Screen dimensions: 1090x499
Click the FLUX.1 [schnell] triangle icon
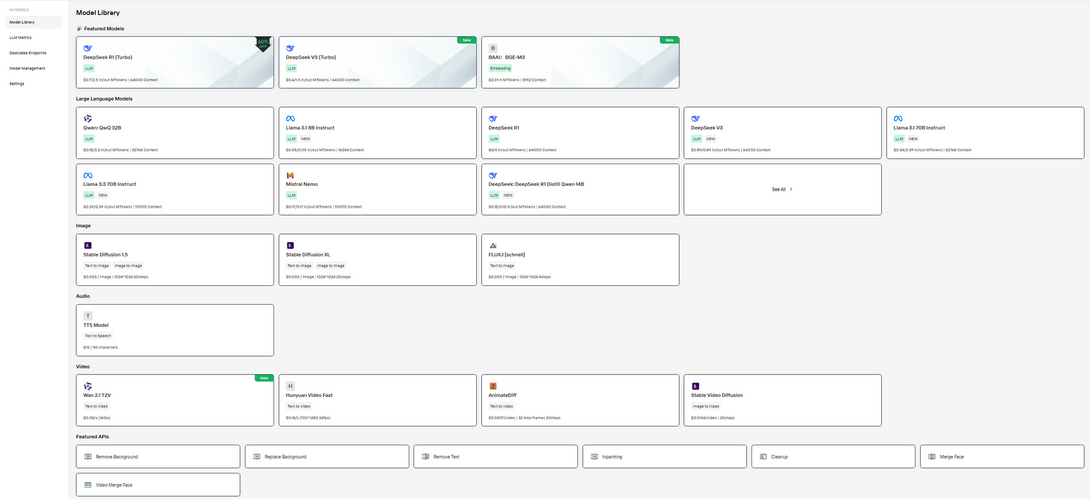493,245
